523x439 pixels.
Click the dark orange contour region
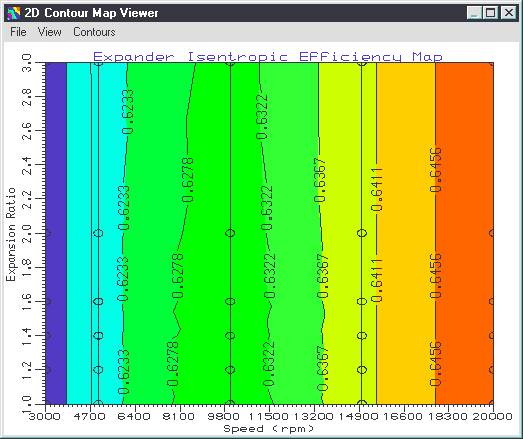point(464,234)
